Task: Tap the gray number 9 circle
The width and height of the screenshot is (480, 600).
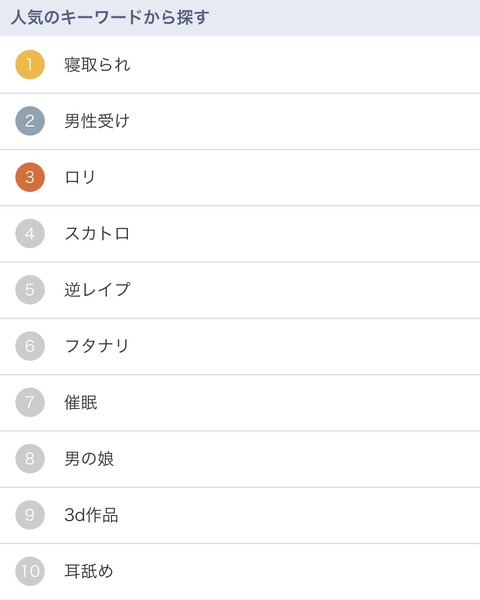Action: [x=30, y=515]
